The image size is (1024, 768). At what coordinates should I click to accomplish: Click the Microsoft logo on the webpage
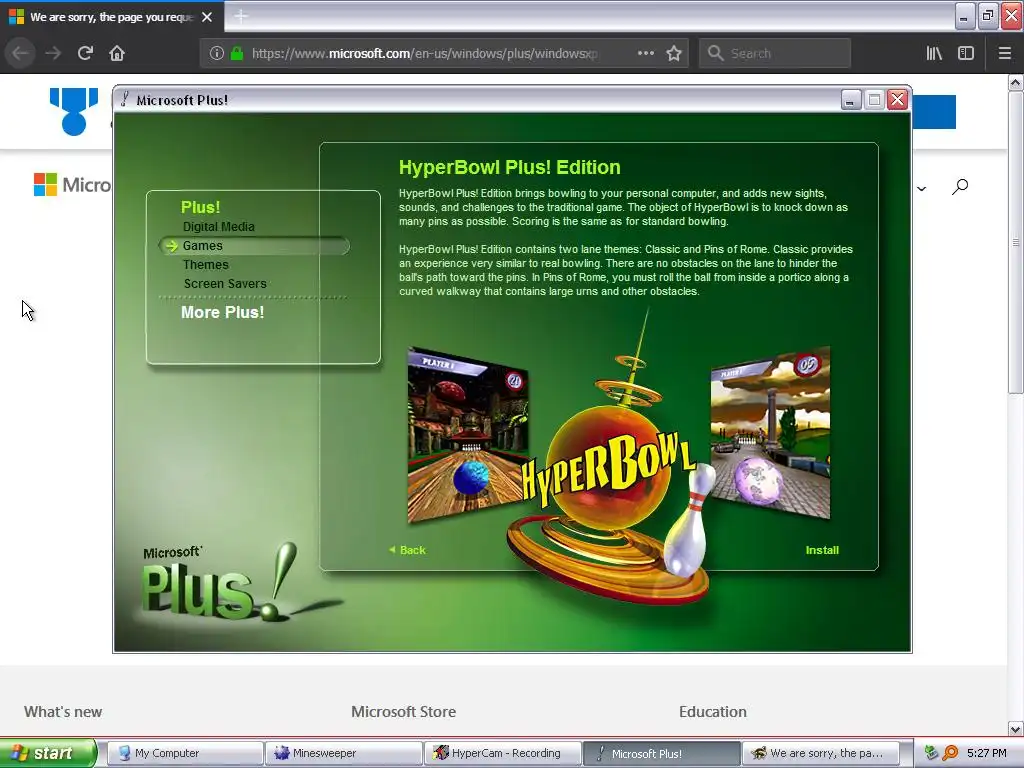pyautogui.click(x=72, y=185)
